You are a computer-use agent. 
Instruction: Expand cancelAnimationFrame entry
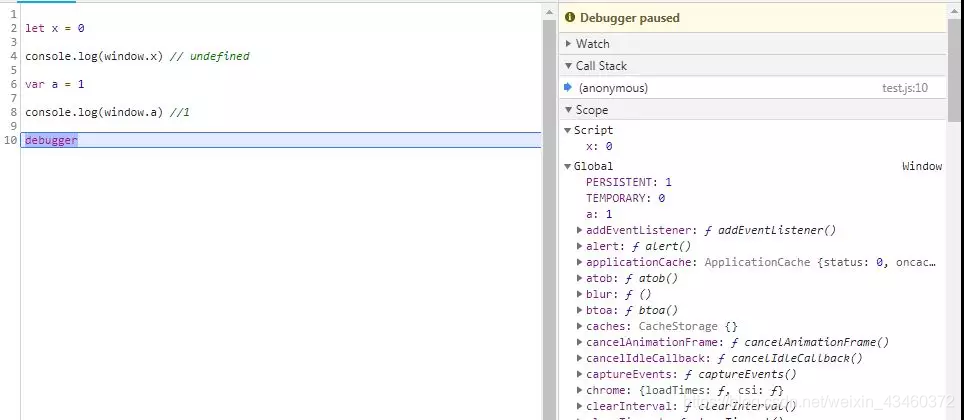[x=579, y=342]
